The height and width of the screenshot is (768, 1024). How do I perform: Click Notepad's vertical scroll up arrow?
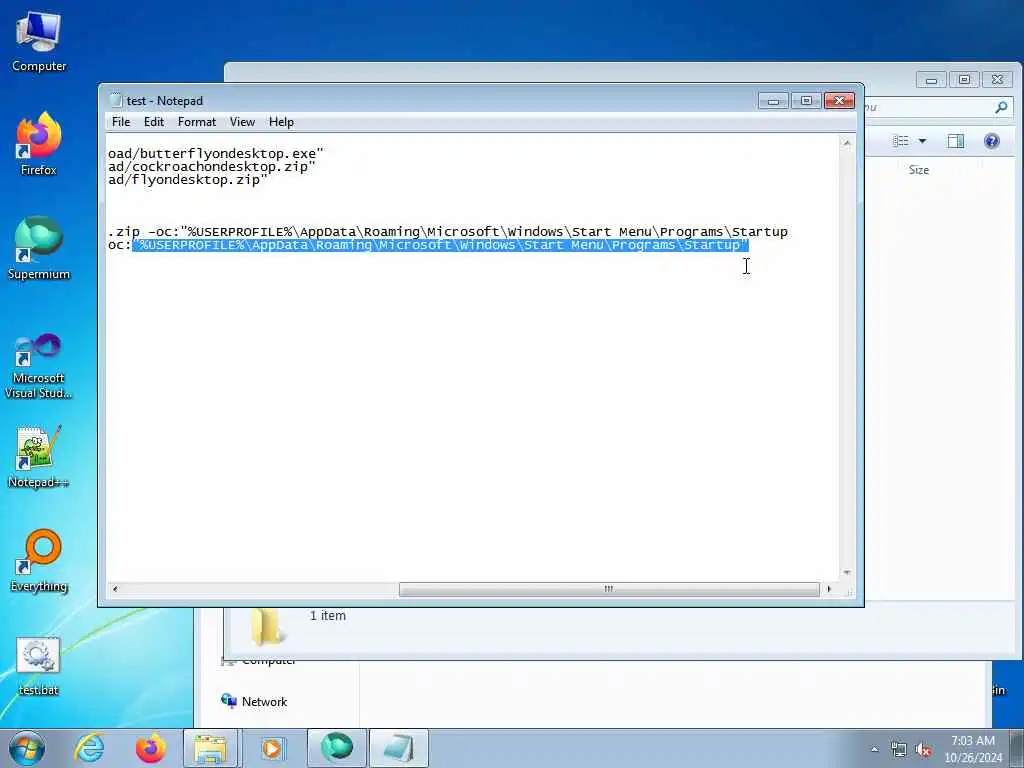click(846, 143)
